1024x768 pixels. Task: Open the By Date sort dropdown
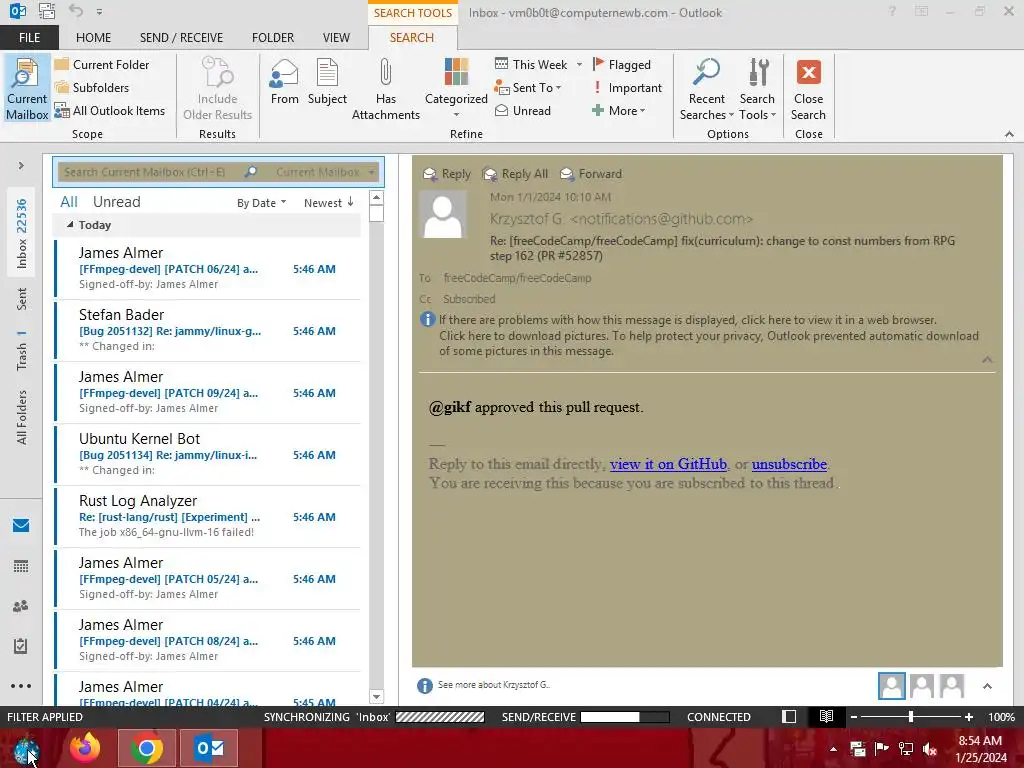point(261,203)
